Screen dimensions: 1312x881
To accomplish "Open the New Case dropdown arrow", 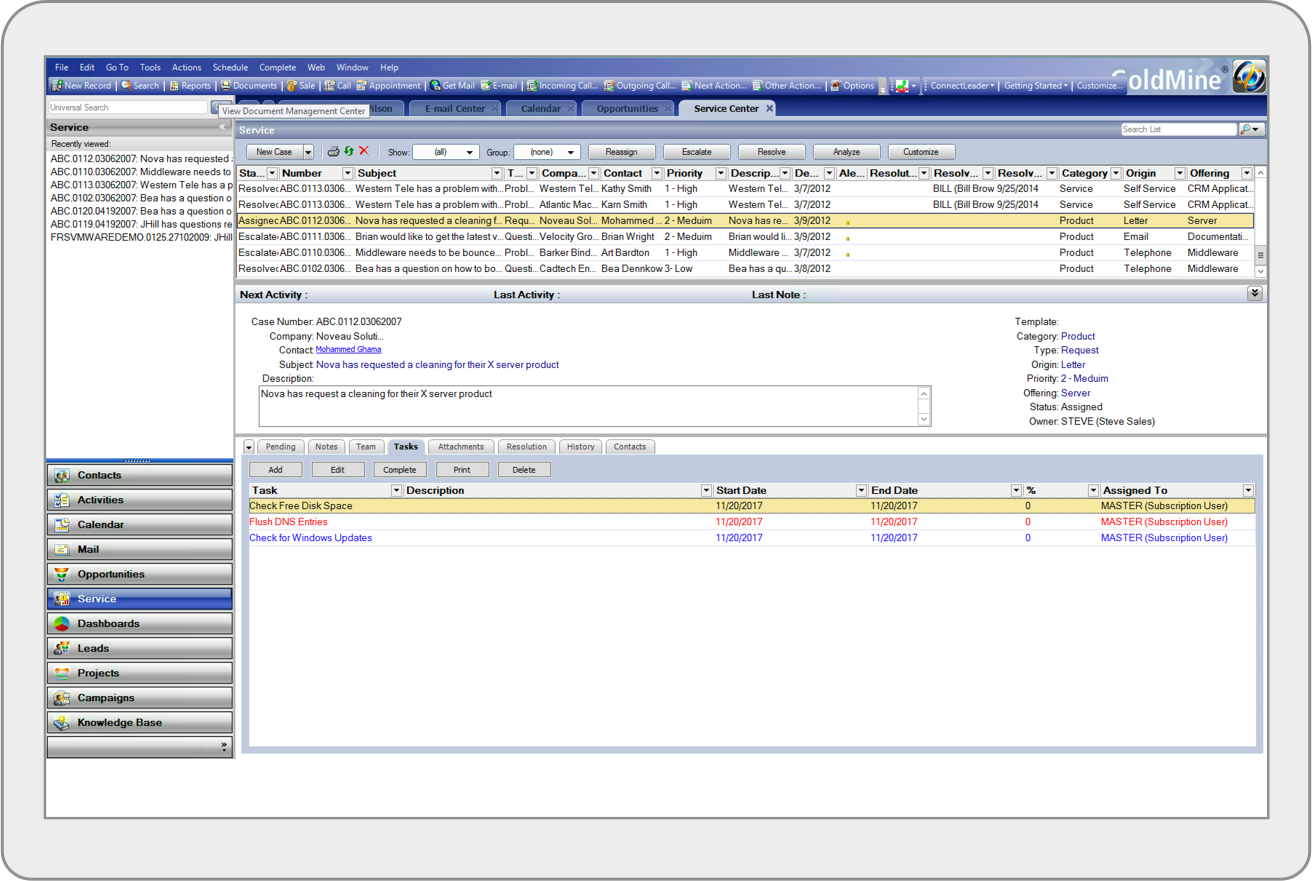I will 308,152.
